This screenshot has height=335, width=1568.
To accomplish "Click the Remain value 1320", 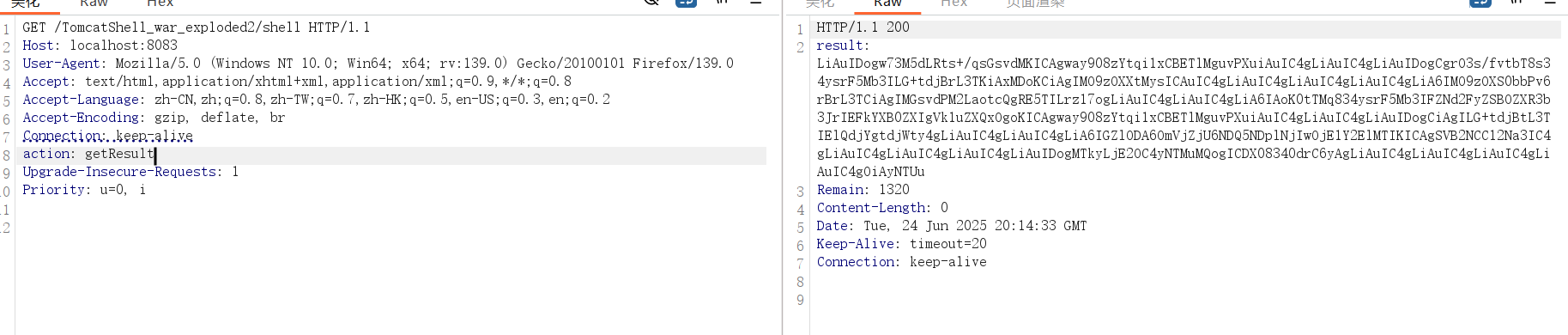I will [894, 190].
